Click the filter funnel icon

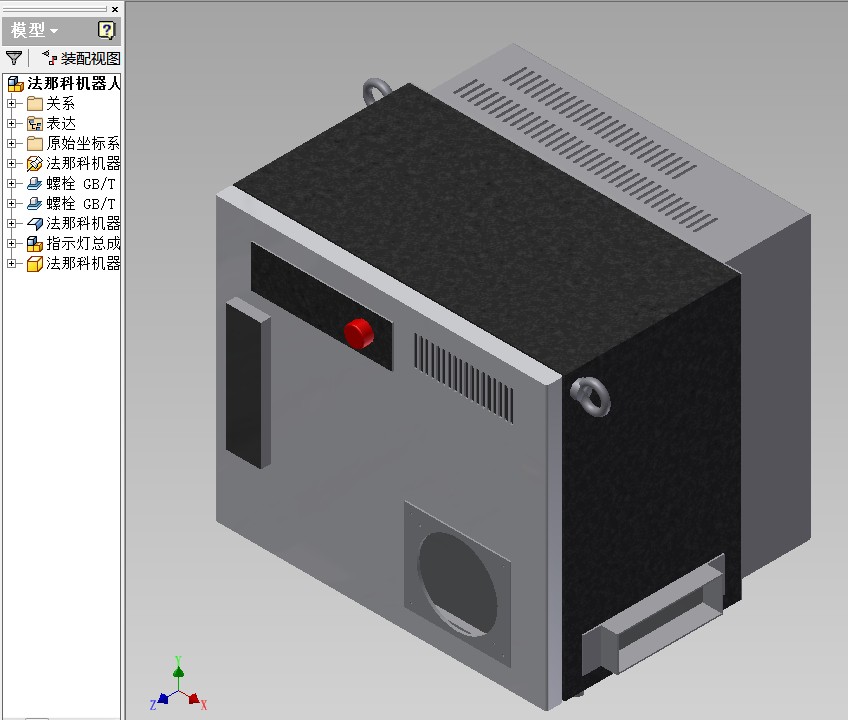coord(14,58)
